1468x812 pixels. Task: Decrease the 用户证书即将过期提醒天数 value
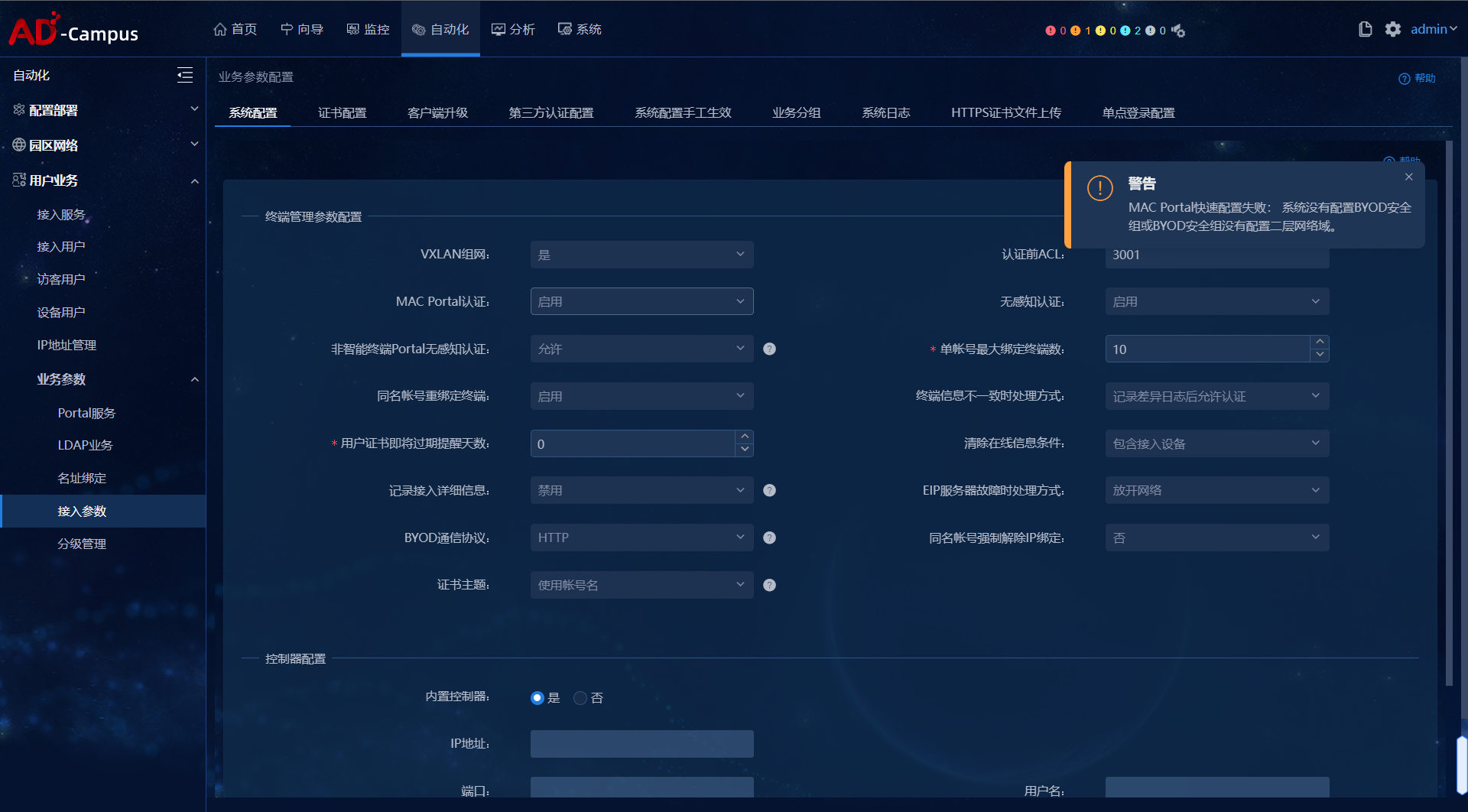pyautogui.click(x=745, y=450)
